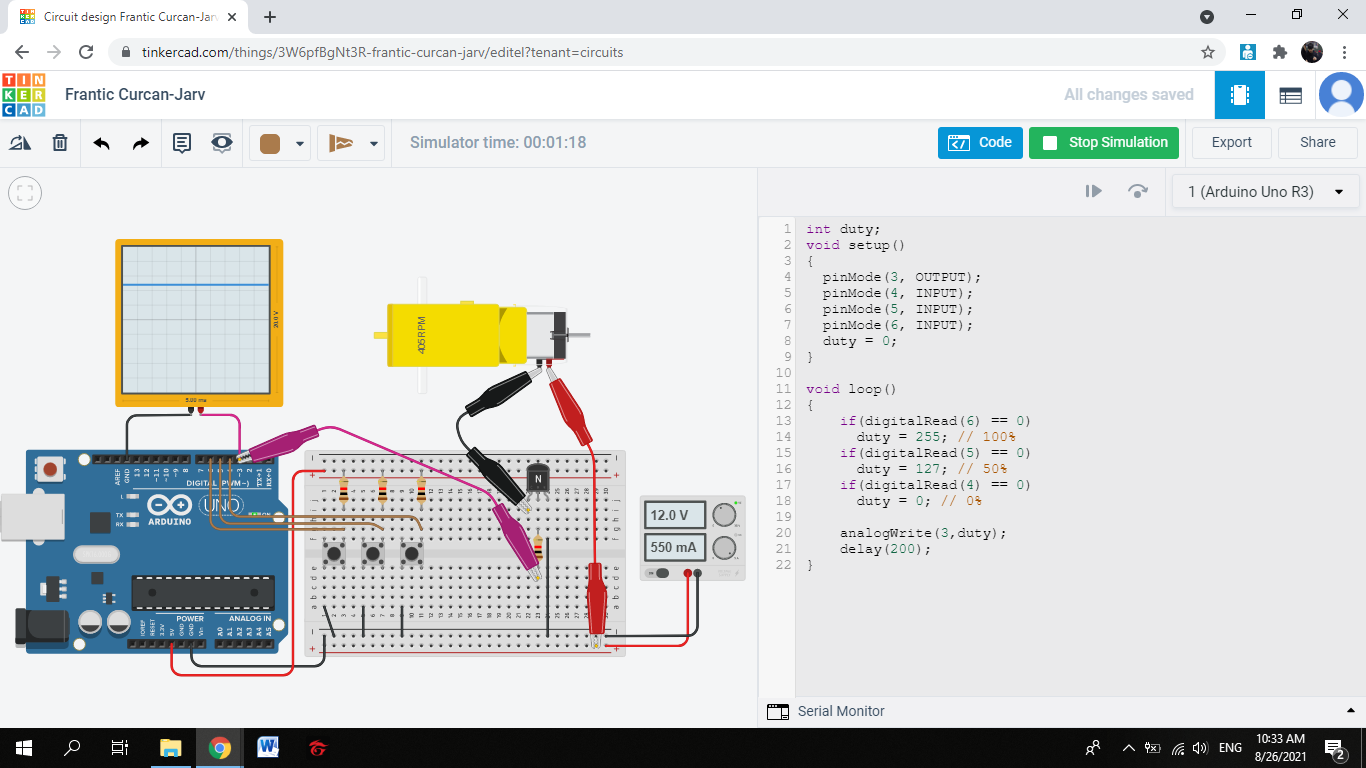
Task: Open the Windows Start menu
Action: (24, 747)
